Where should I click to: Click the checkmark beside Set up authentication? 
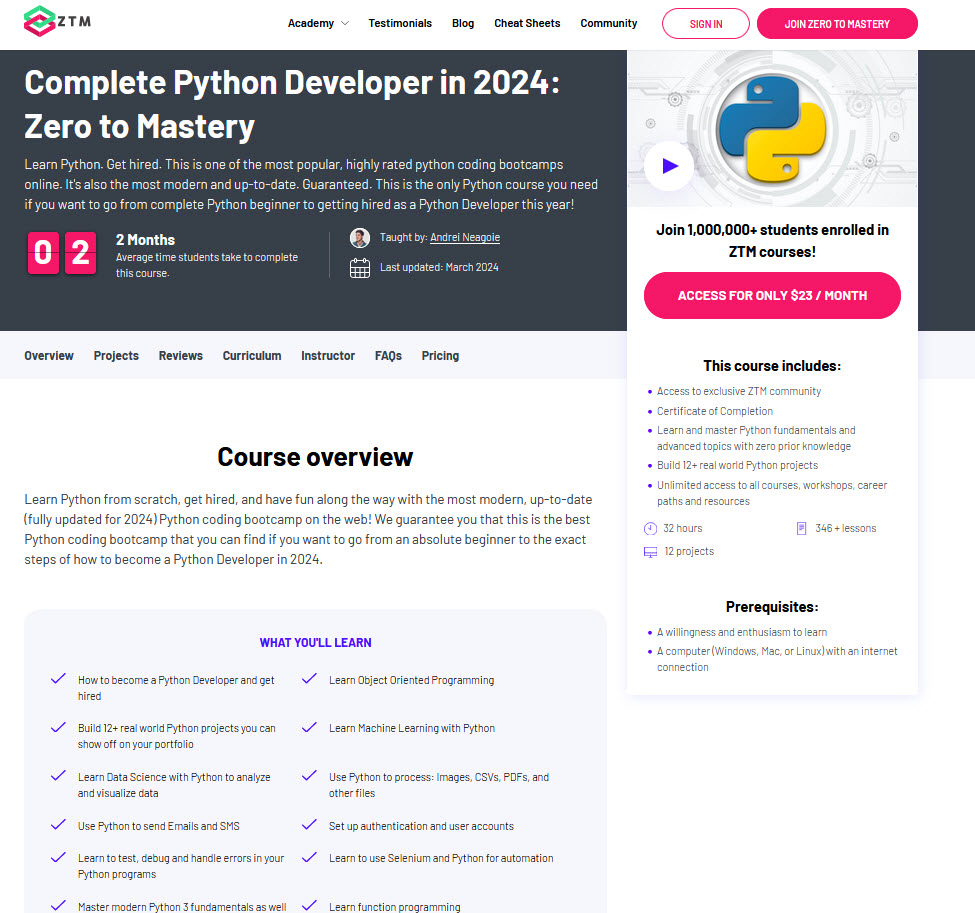click(309, 825)
